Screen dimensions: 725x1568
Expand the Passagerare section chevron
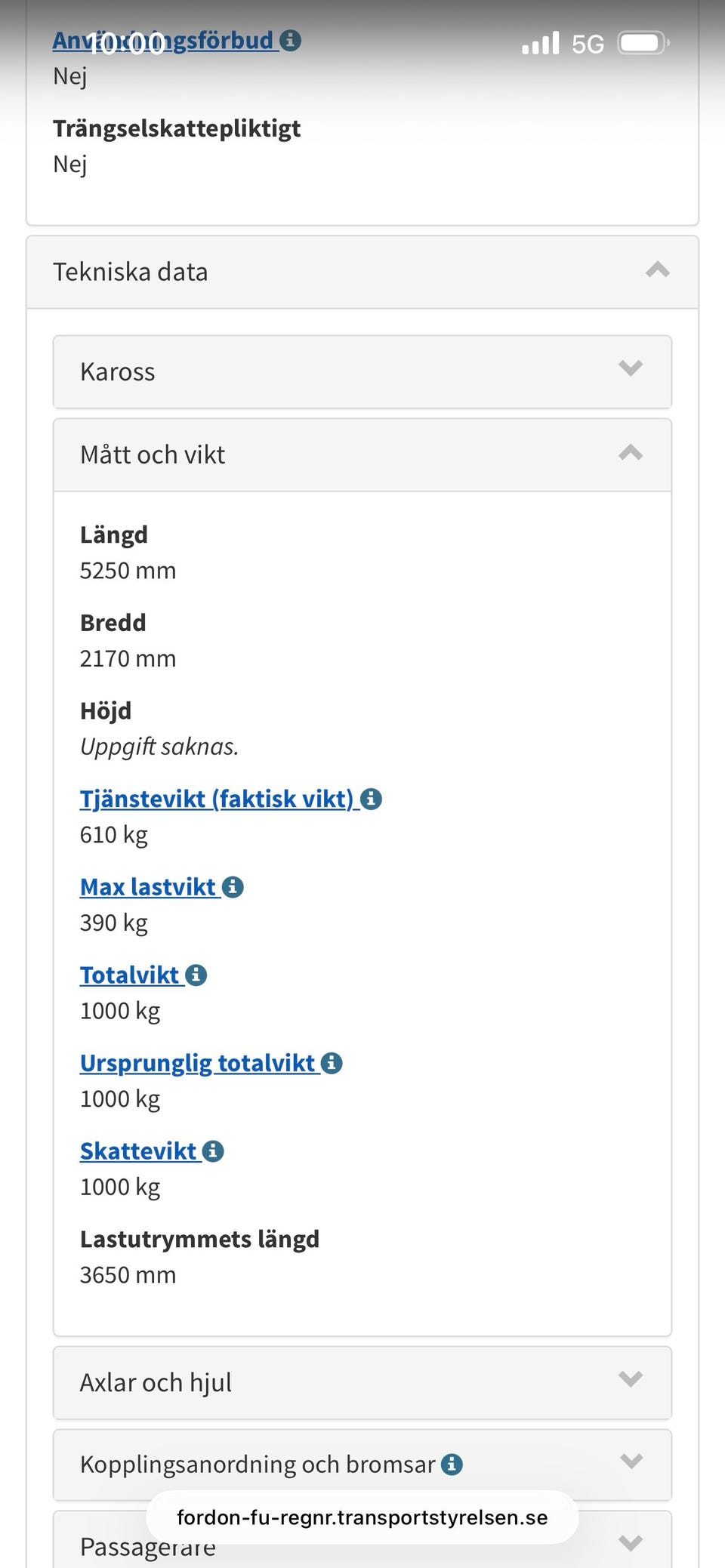click(630, 1542)
